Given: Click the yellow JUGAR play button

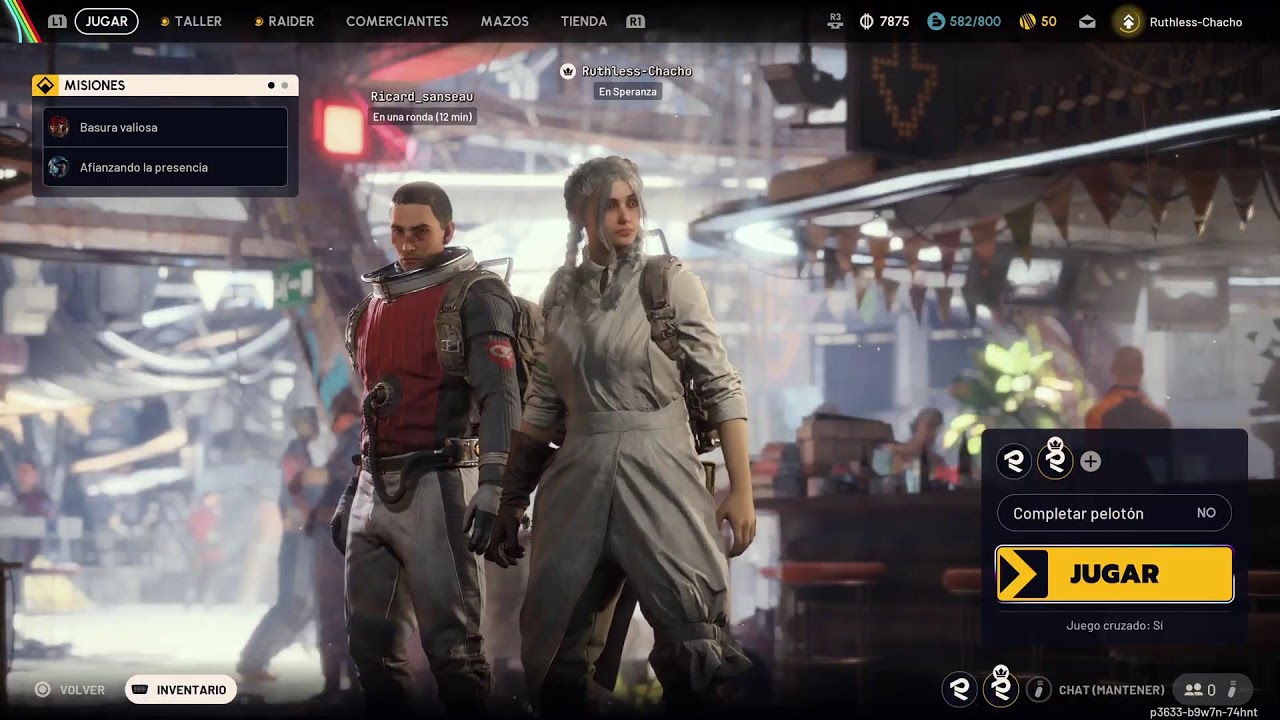Looking at the screenshot, I should 1114,574.
